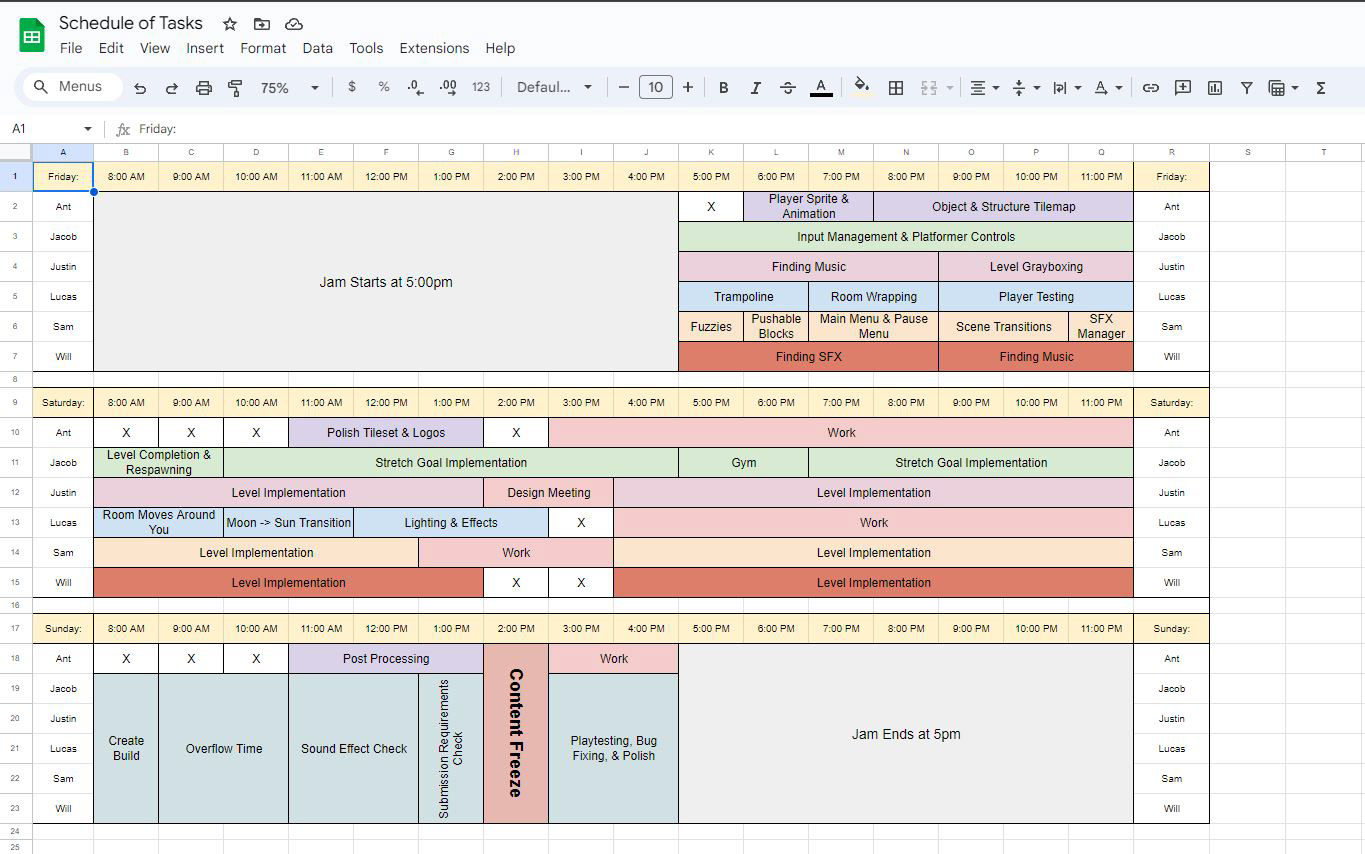Open the Help menu
The height and width of the screenshot is (854, 1365).
500,48
